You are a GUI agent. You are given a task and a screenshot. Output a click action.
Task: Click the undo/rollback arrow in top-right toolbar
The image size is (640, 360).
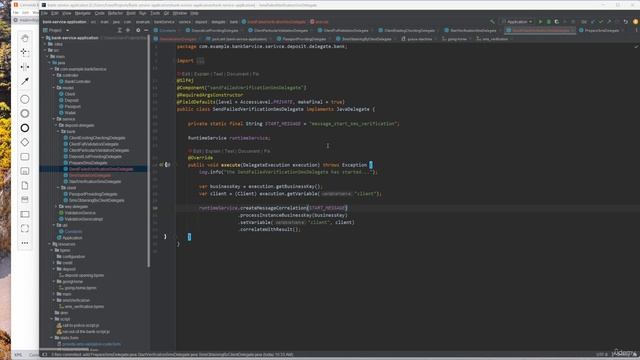pyautogui.click(x=626, y=22)
